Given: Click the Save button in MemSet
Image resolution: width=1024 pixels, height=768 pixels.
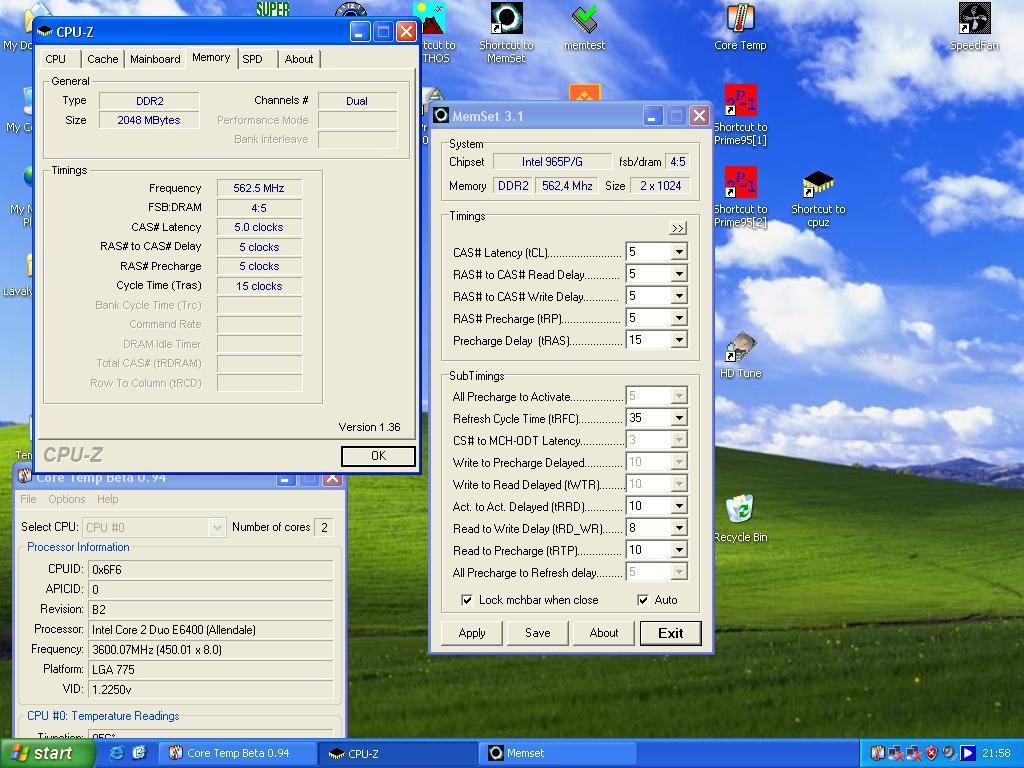Looking at the screenshot, I should pos(537,633).
